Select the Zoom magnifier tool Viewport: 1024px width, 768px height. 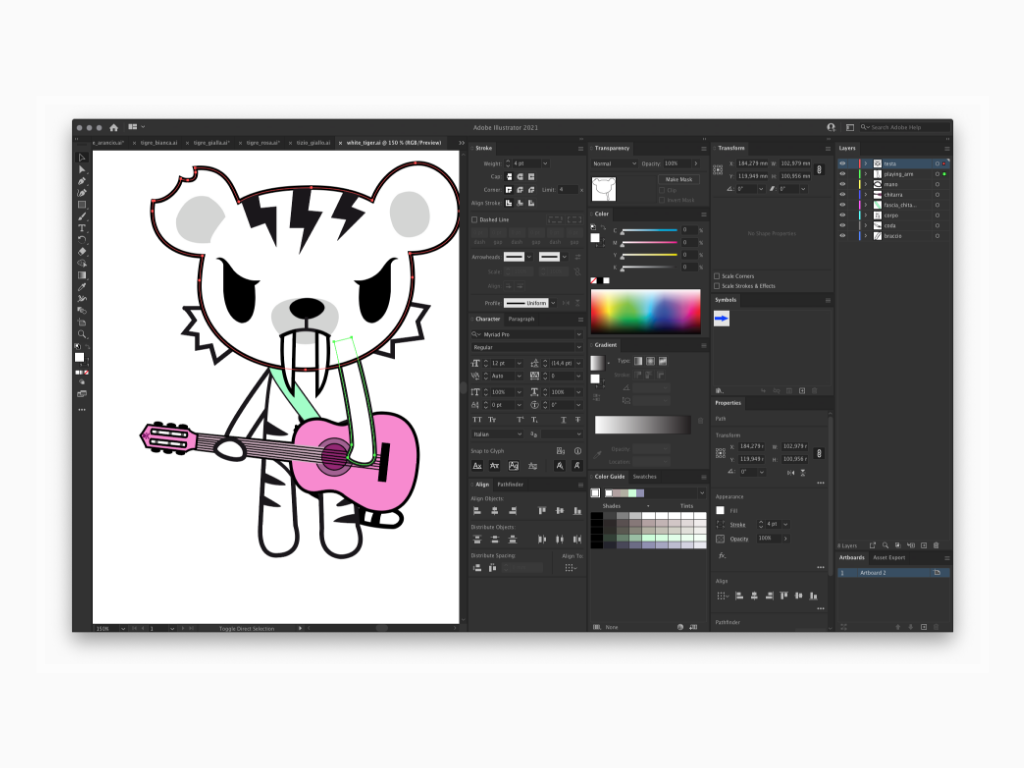[x=82, y=334]
